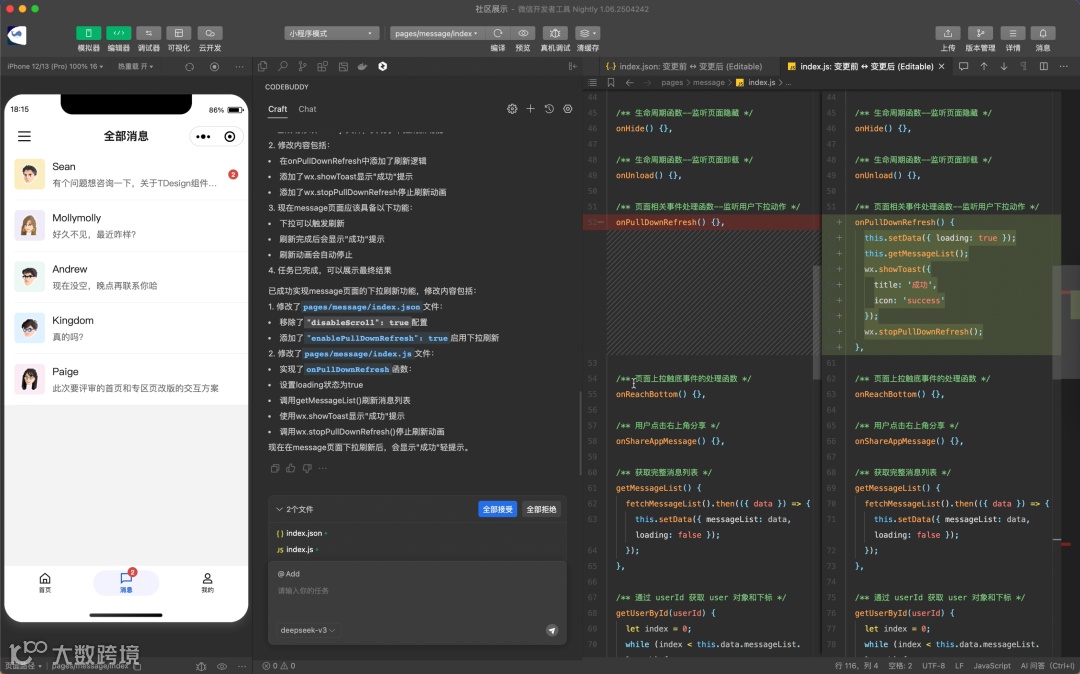Image resolution: width=1080 pixels, height=674 pixels.
Task: Start a new CodeBuddy conversation with plus
Action: click(x=530, y=109)
